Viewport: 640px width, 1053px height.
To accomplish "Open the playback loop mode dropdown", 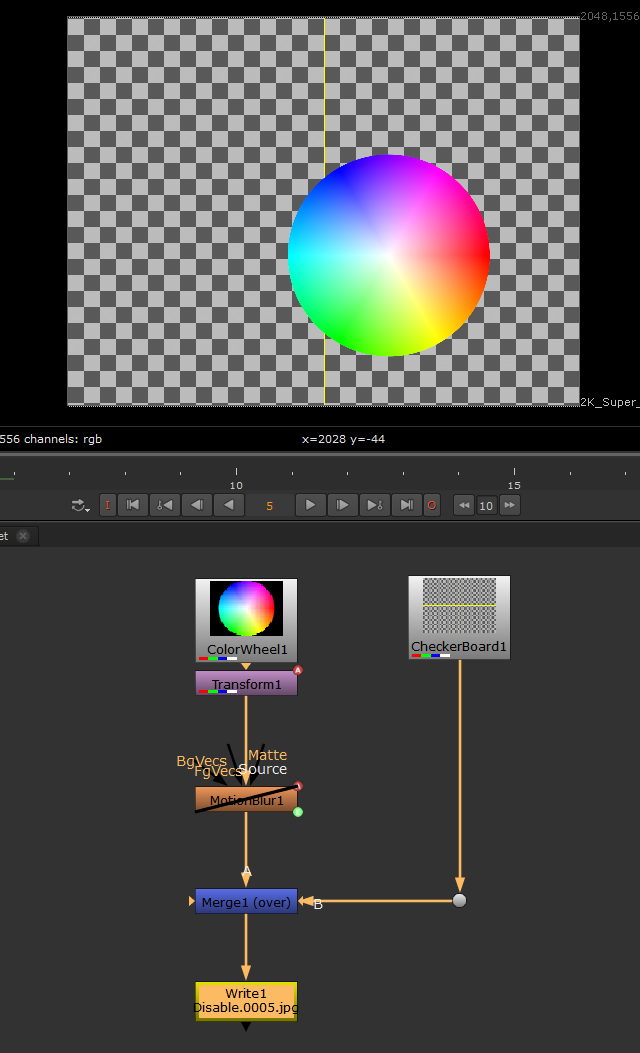I will pyautogui.click(x=81, y=506).
